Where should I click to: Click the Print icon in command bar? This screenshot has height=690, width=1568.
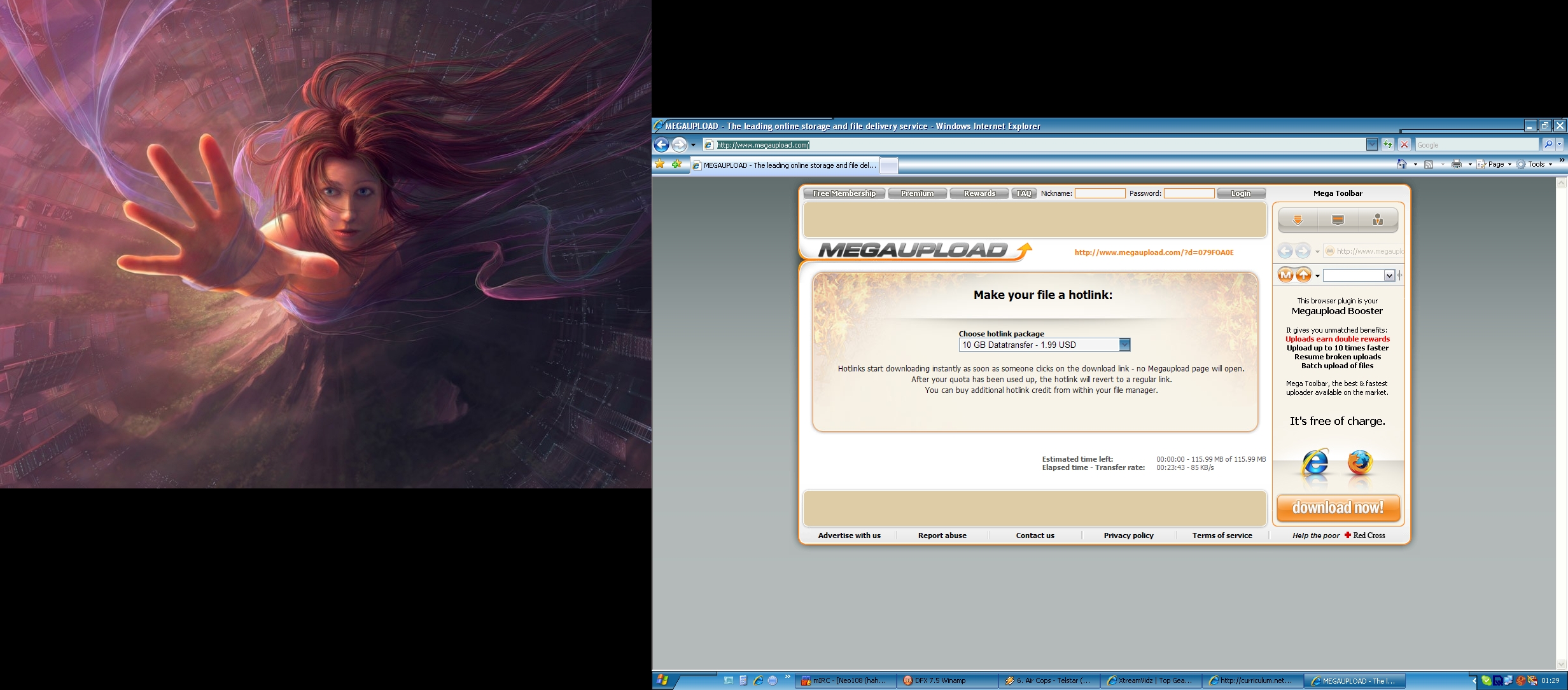point(1456,164)
